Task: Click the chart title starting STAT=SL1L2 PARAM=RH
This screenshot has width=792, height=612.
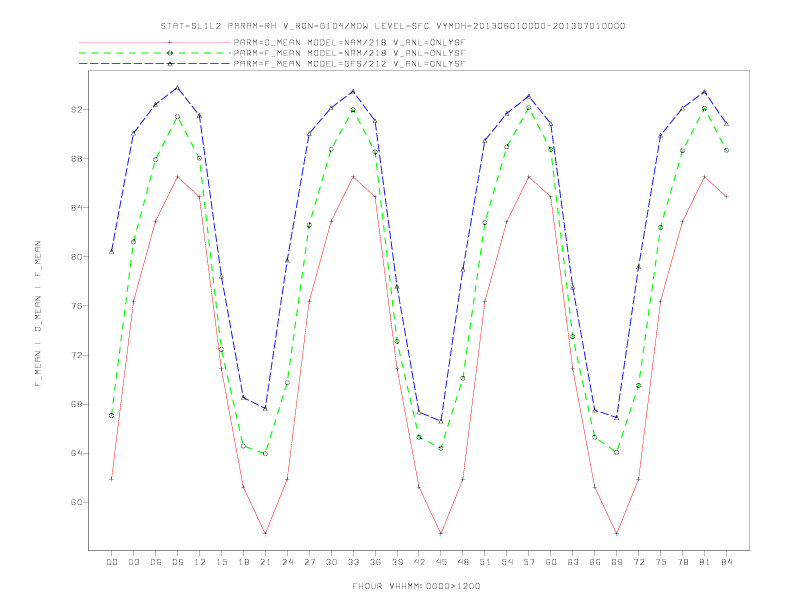Action: point(392,26)
